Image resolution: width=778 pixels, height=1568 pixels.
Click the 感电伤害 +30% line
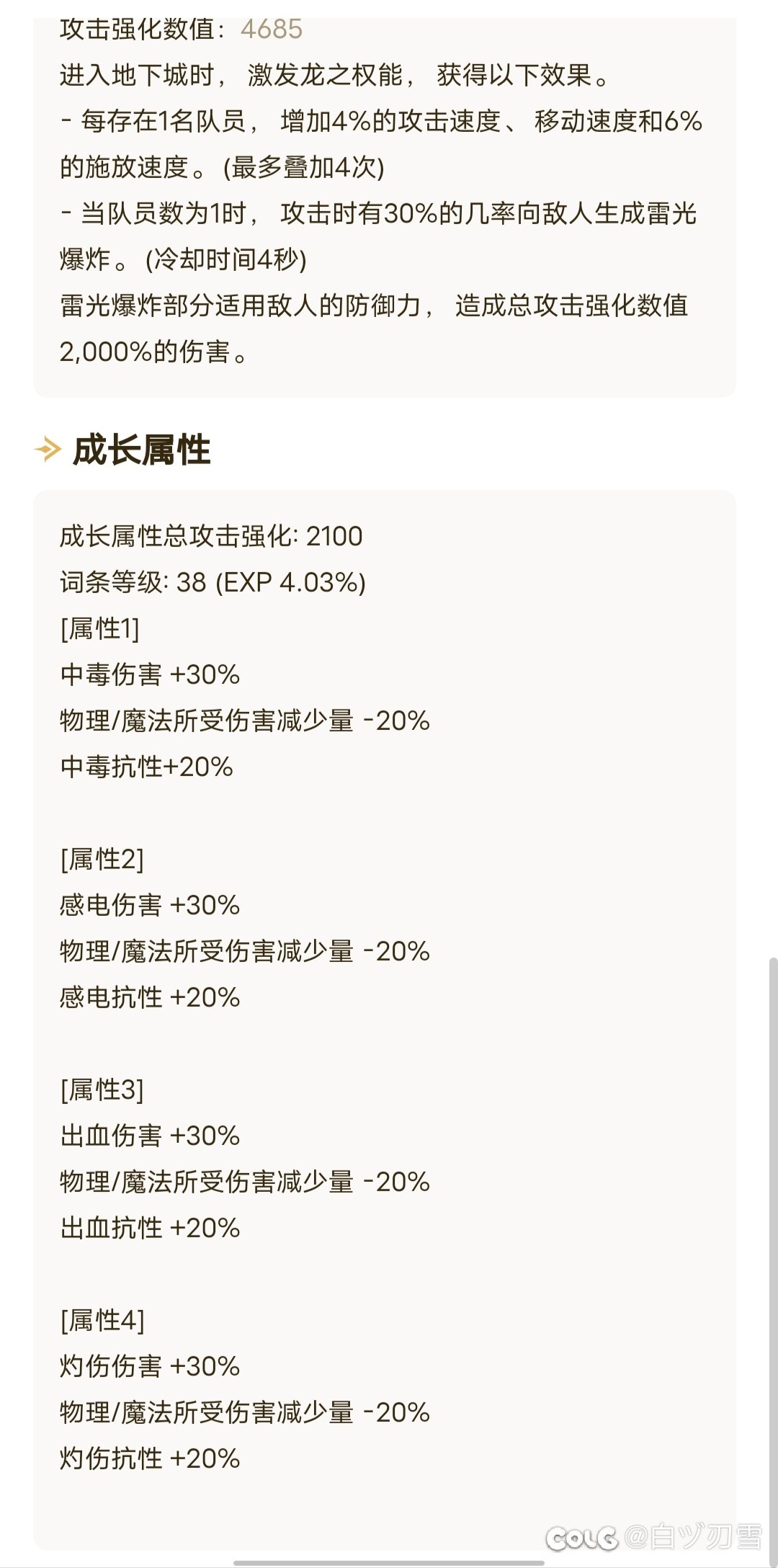[150, 905]
